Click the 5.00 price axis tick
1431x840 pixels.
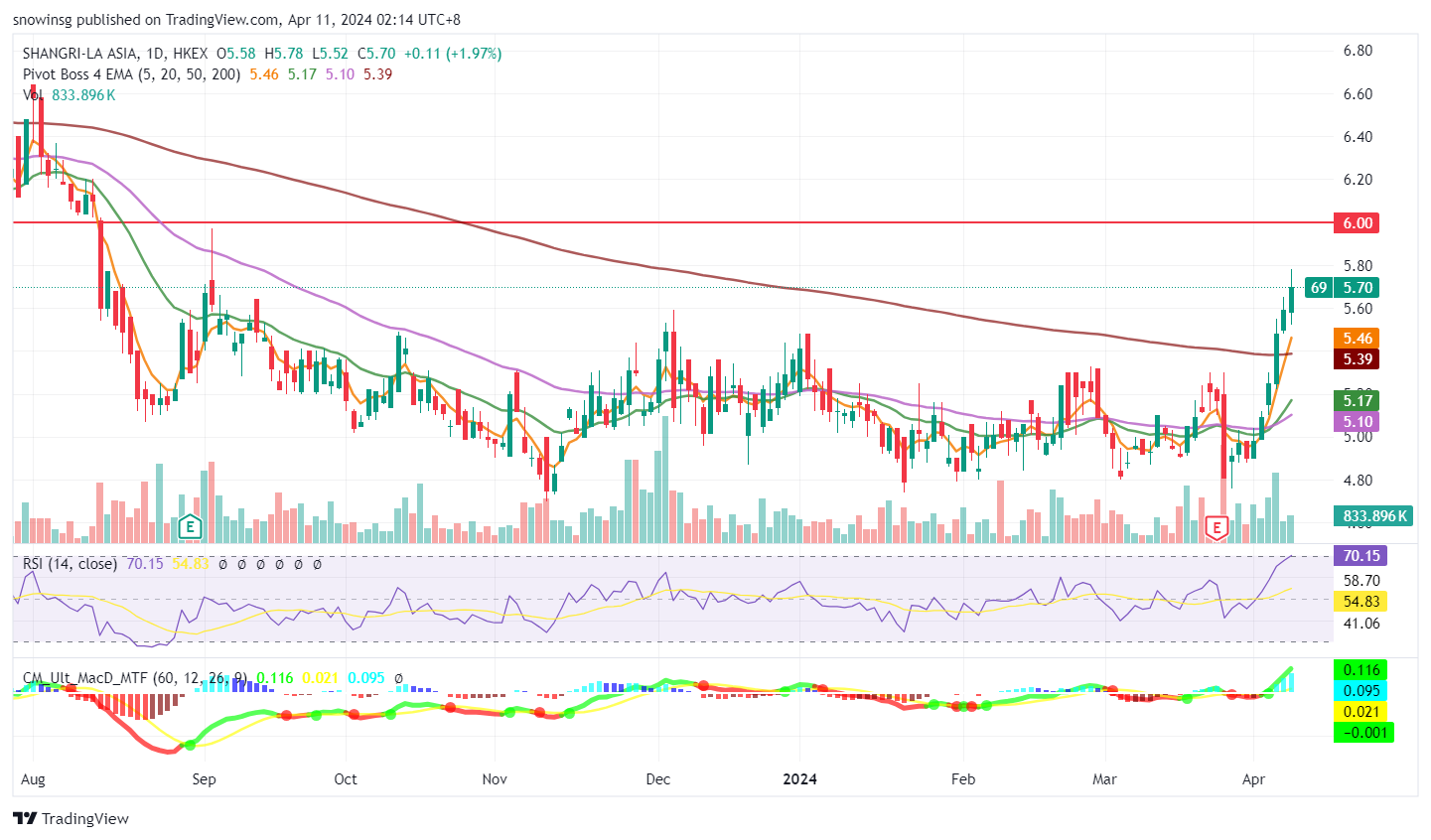[x=1358, y=437]
